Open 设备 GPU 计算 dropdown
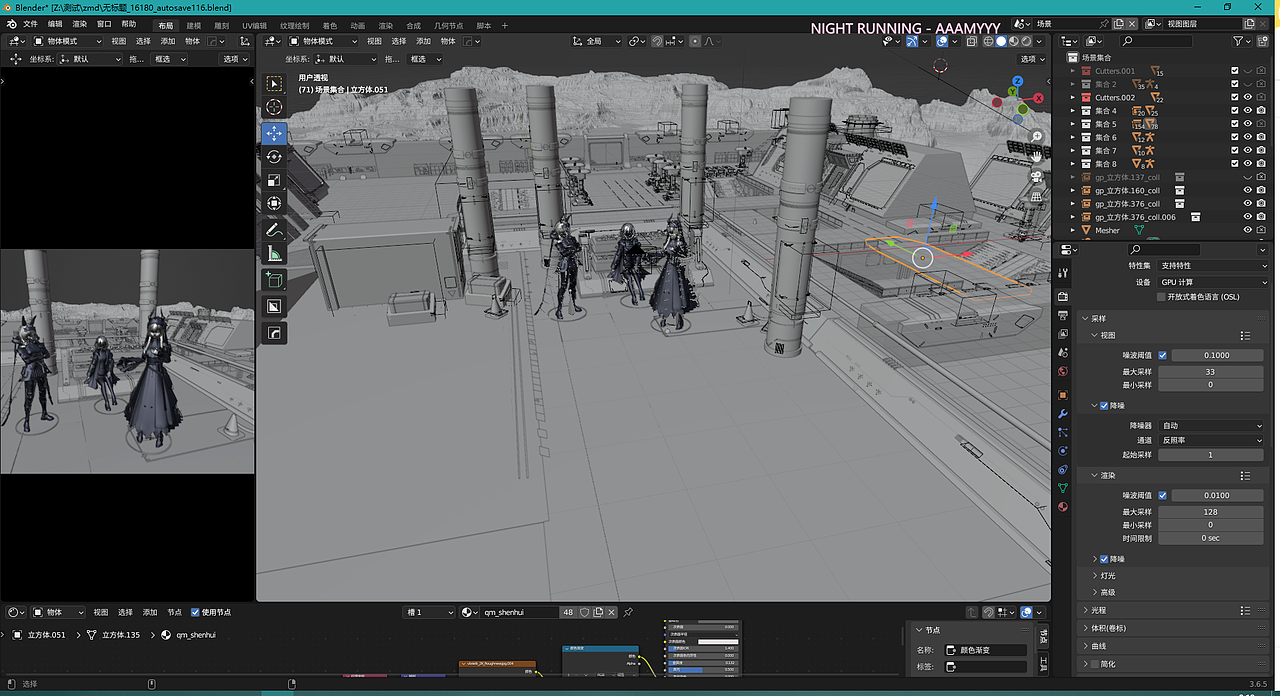1280x696 pixels. click(x=1213, y=282)
